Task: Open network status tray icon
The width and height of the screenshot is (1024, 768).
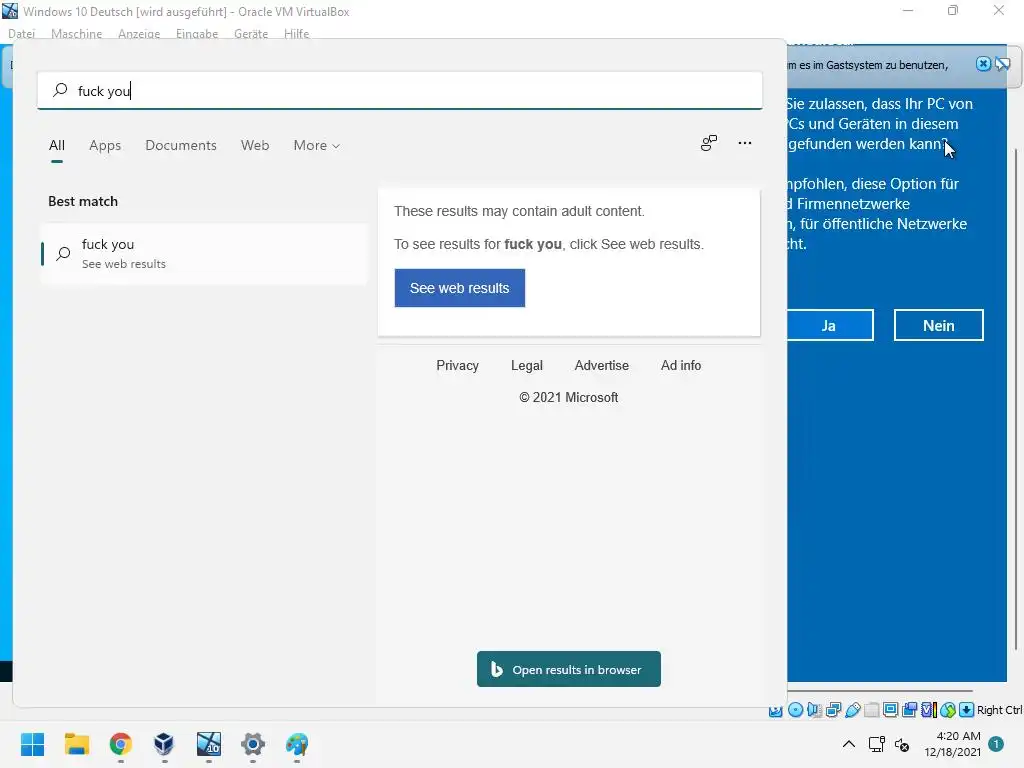Action: pos(876,744)
